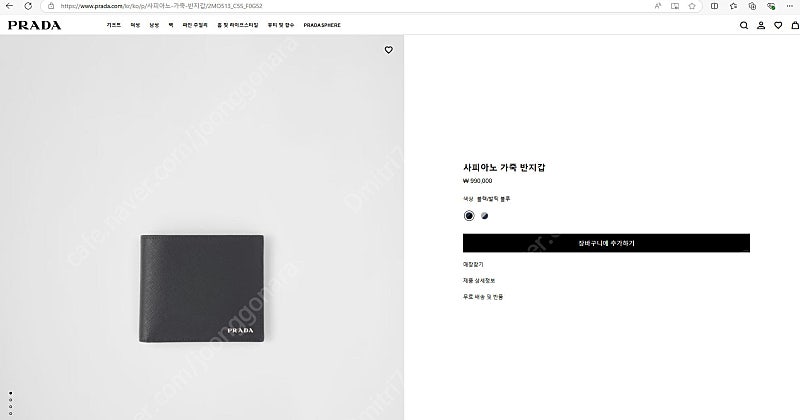Screen dimensions: 800x420
Task: Click the browser refresh button
Action: point(28,6)
